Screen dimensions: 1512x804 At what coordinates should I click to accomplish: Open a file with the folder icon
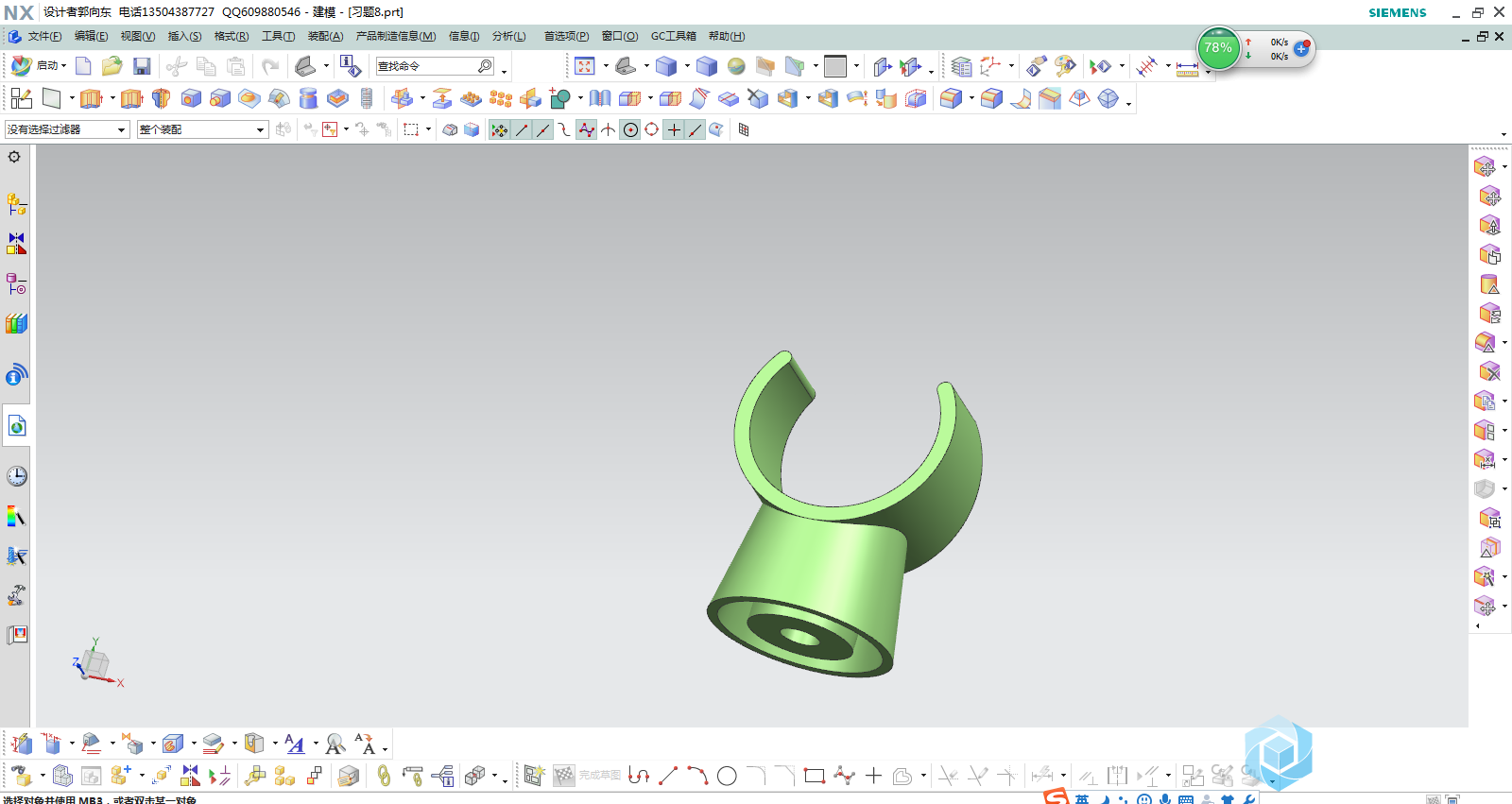112,66
